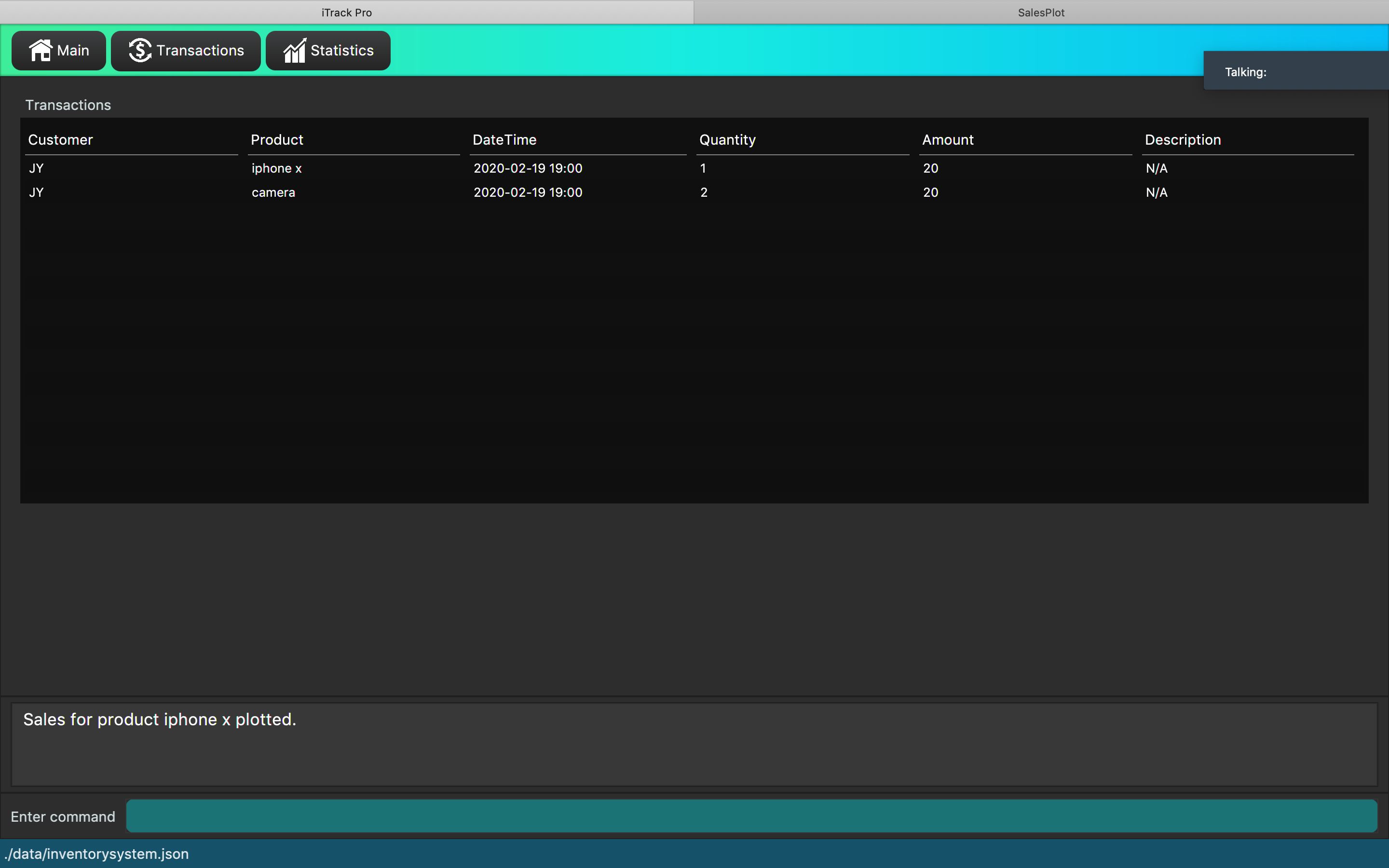Screen dimensions: 1389x868
Task: Switch to the iTrack Pro window tab
Action: click(x=347, y=12)
